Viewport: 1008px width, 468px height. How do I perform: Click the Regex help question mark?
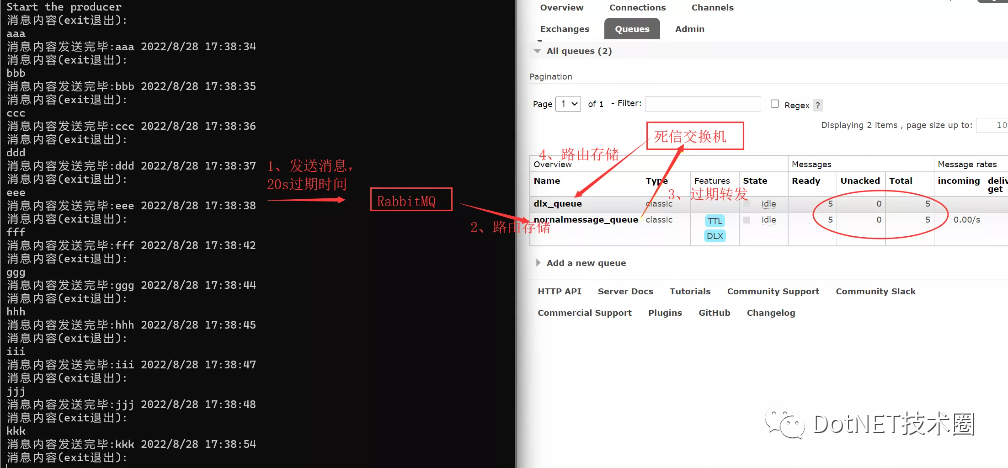(818, 105)
